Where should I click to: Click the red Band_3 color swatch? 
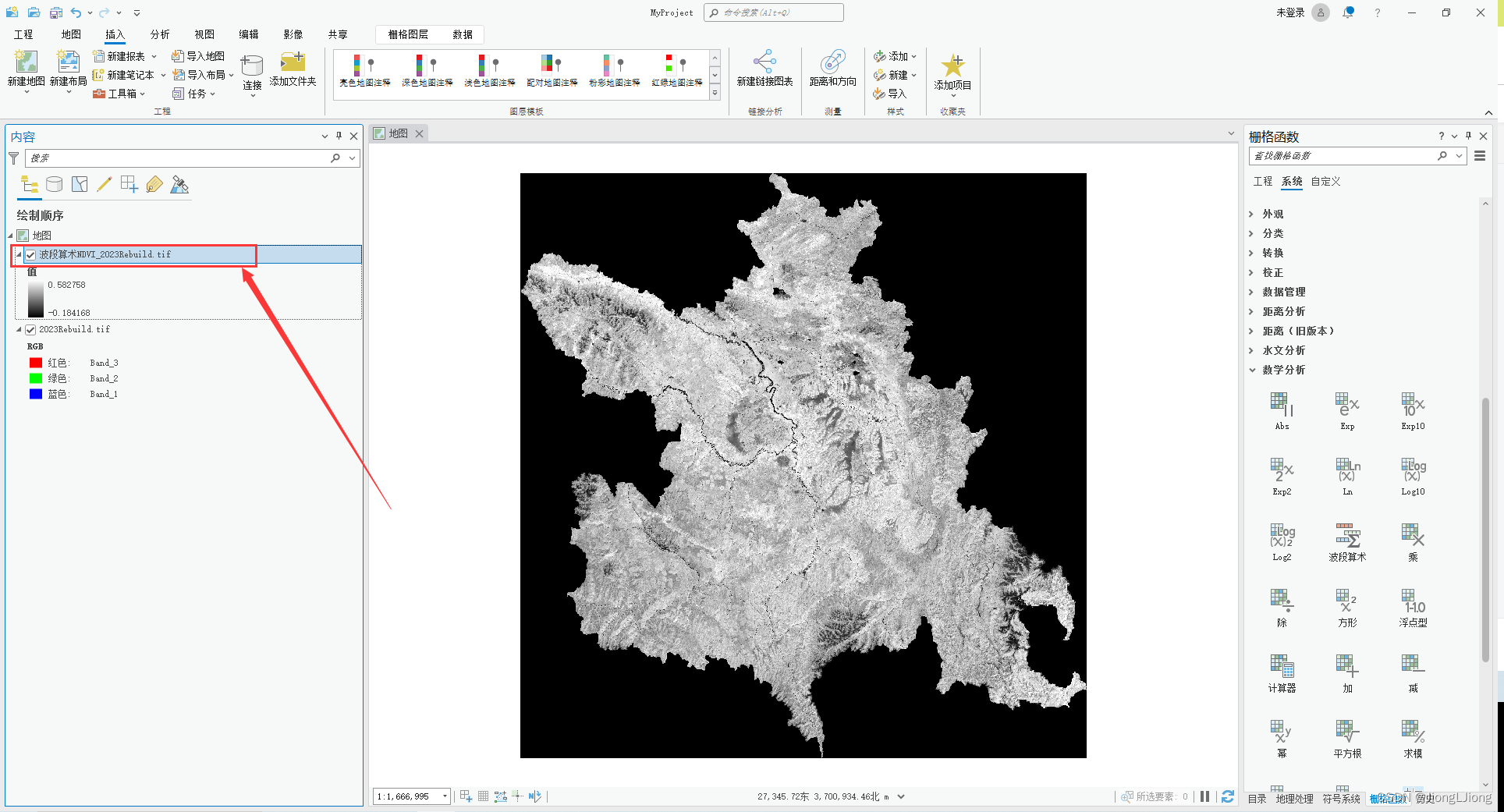[x=36, y=362]
